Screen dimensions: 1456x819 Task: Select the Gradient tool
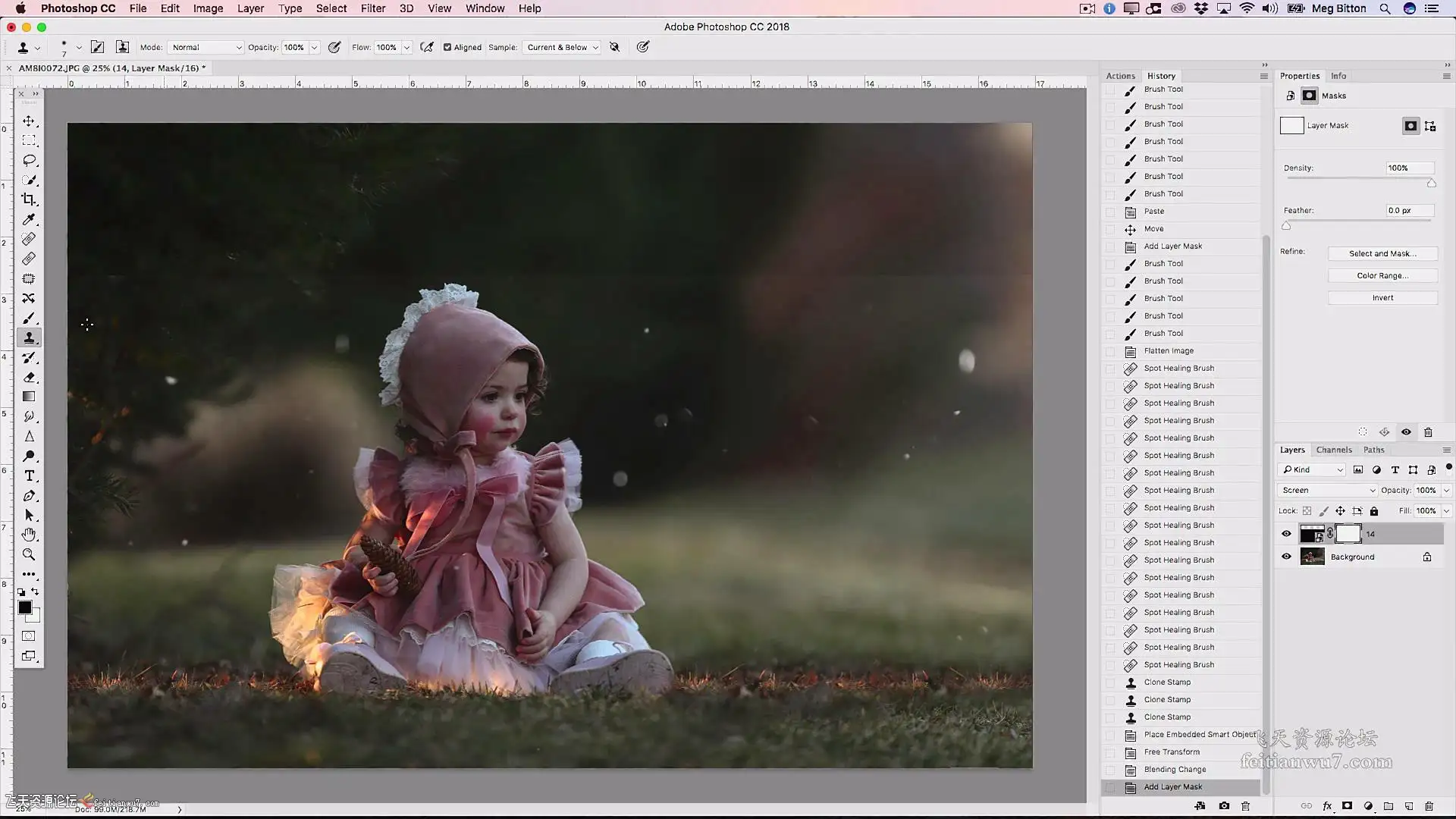[x=29, y=397]
